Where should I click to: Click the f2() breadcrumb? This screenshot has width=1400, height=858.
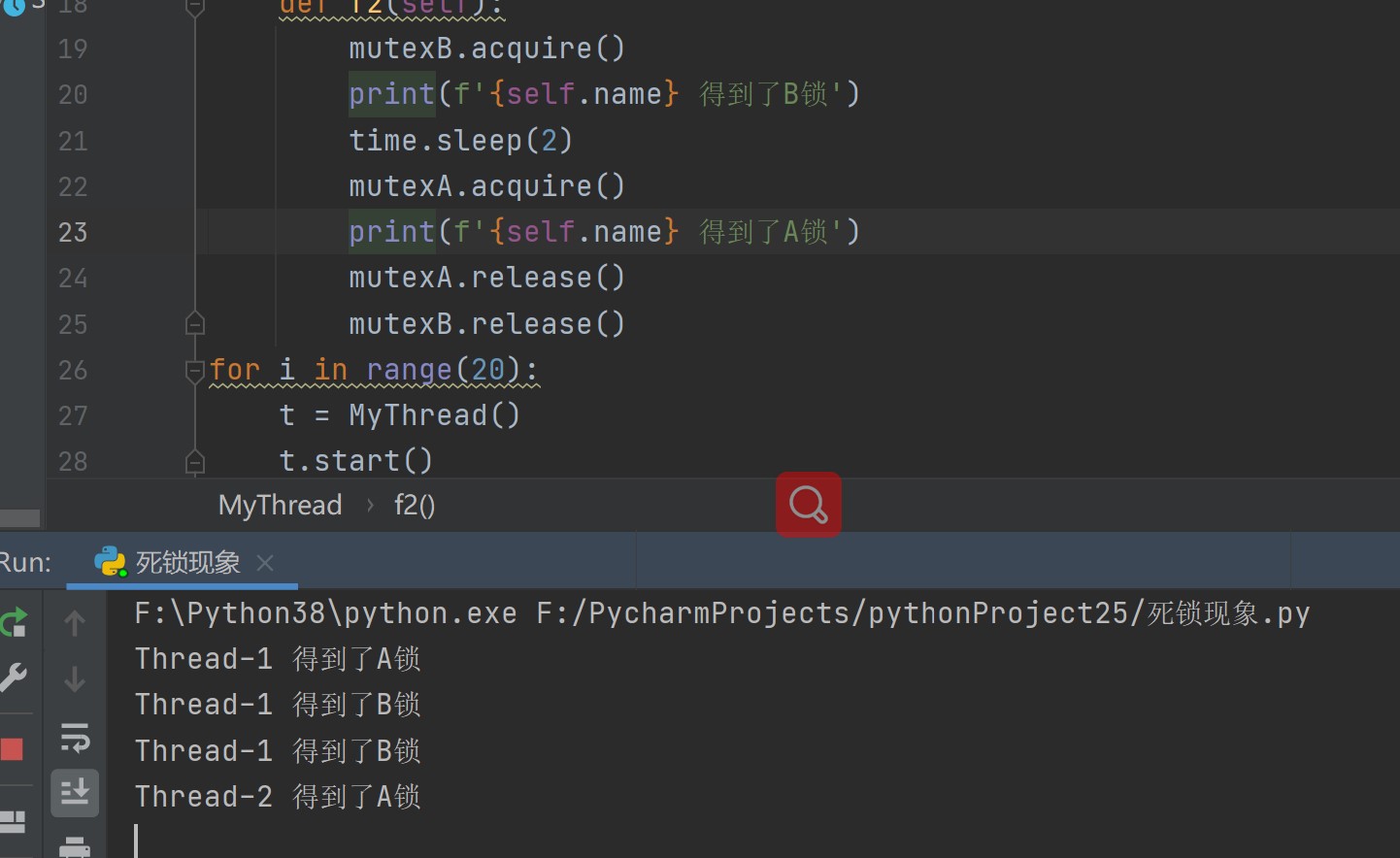click(x=415, y=506)
